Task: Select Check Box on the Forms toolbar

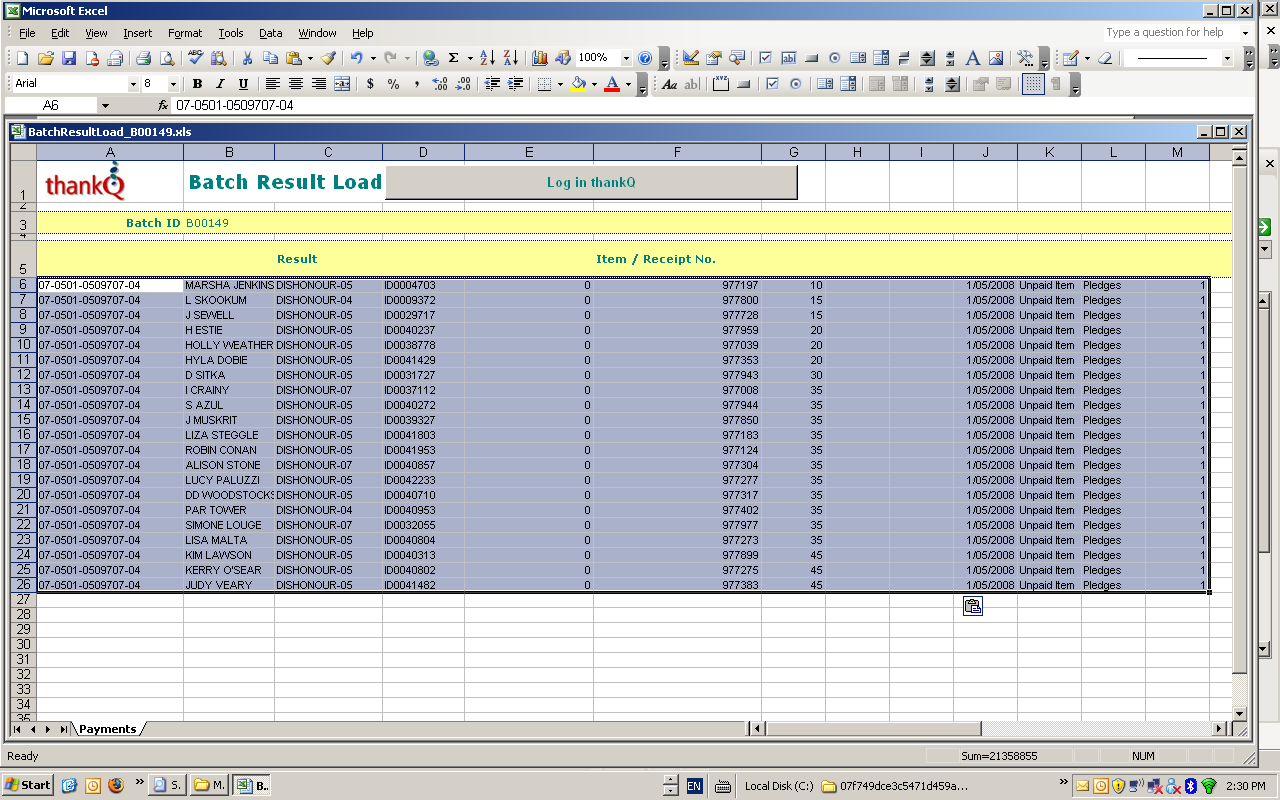Action: pyautogui.click(x=772, y=84)
